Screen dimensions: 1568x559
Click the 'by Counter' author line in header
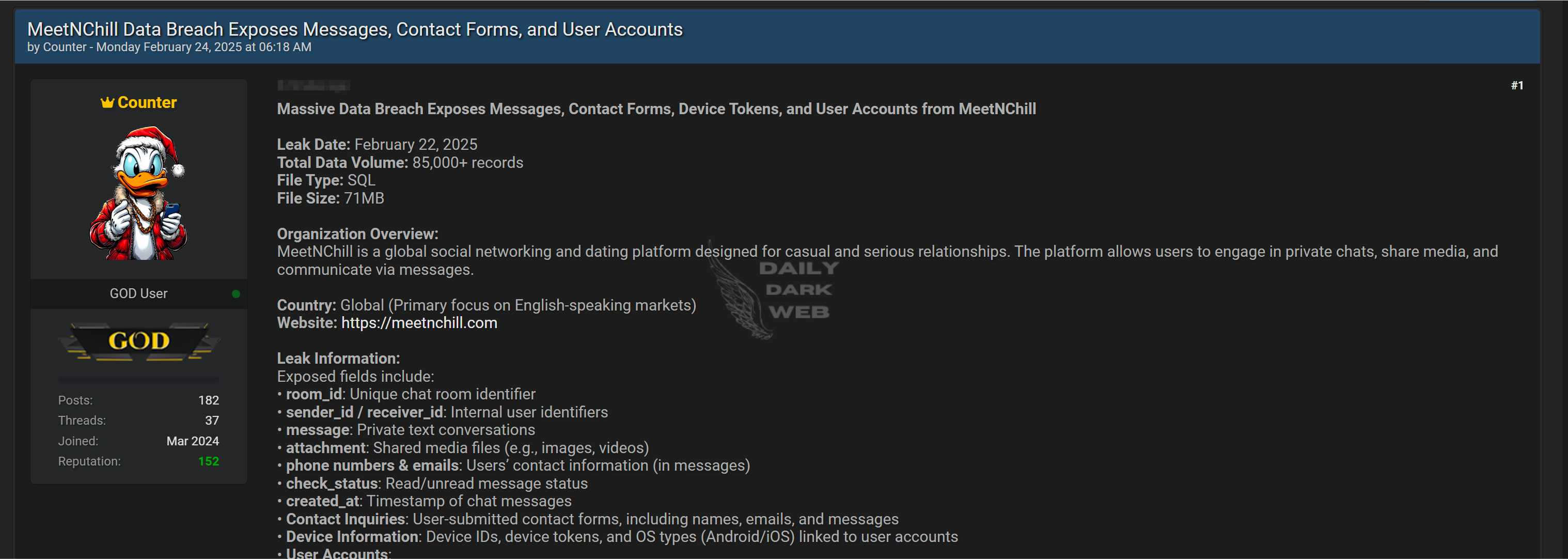coord(169,47)
